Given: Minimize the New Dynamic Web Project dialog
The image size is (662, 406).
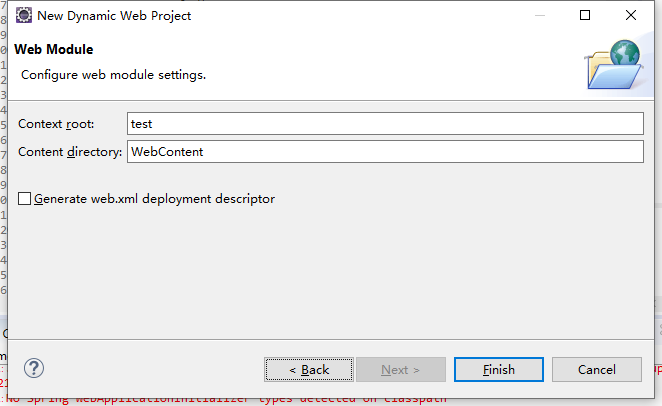Looking at the screenshot, I should pyautogui.click(x=540, y=16).
